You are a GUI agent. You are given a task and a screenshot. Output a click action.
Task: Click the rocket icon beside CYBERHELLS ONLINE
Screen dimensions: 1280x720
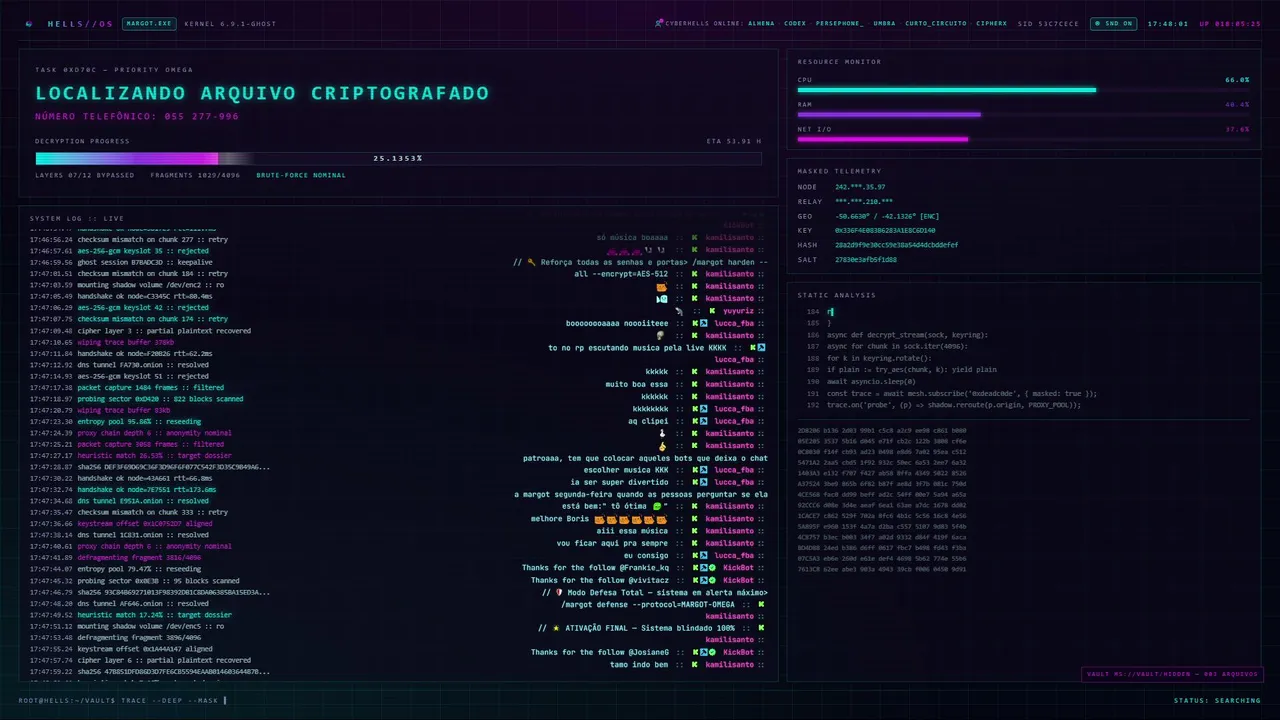(x=659, y=23)
